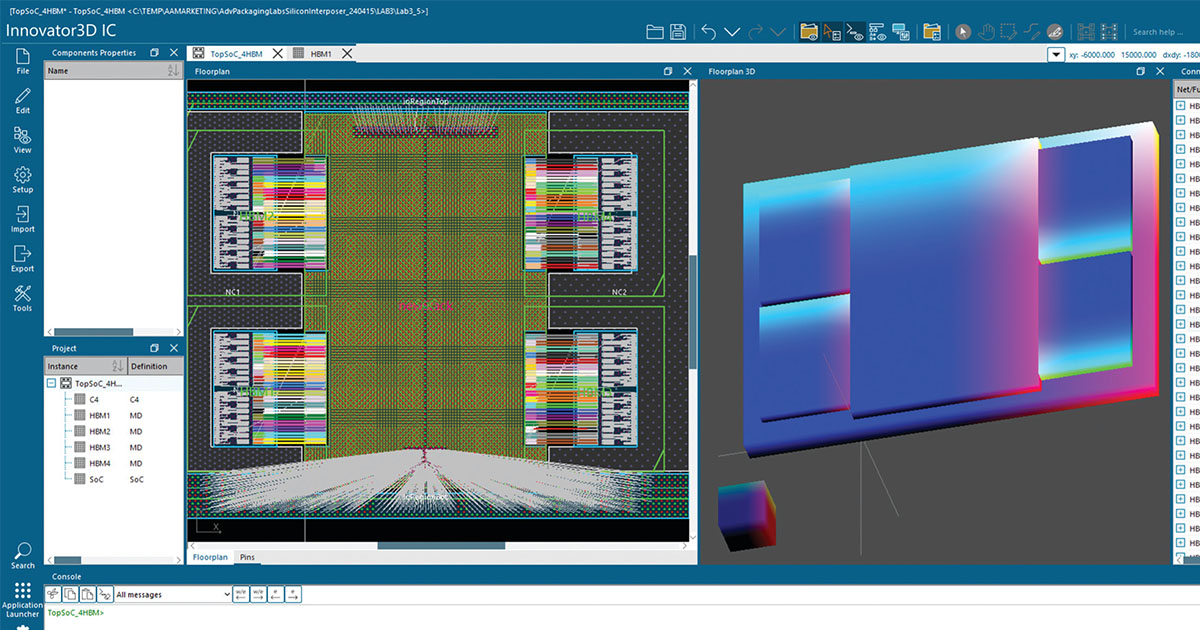This screenshot has height=630, width=1200.
Task: Select the route trace tool icon
Action: tap(1030, 31)
